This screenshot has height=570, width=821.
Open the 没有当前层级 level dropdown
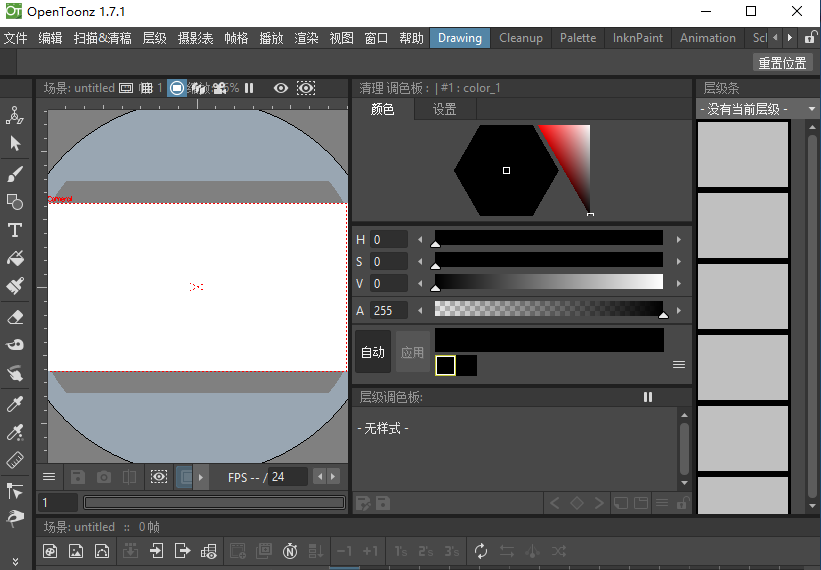tap(757, 109)
